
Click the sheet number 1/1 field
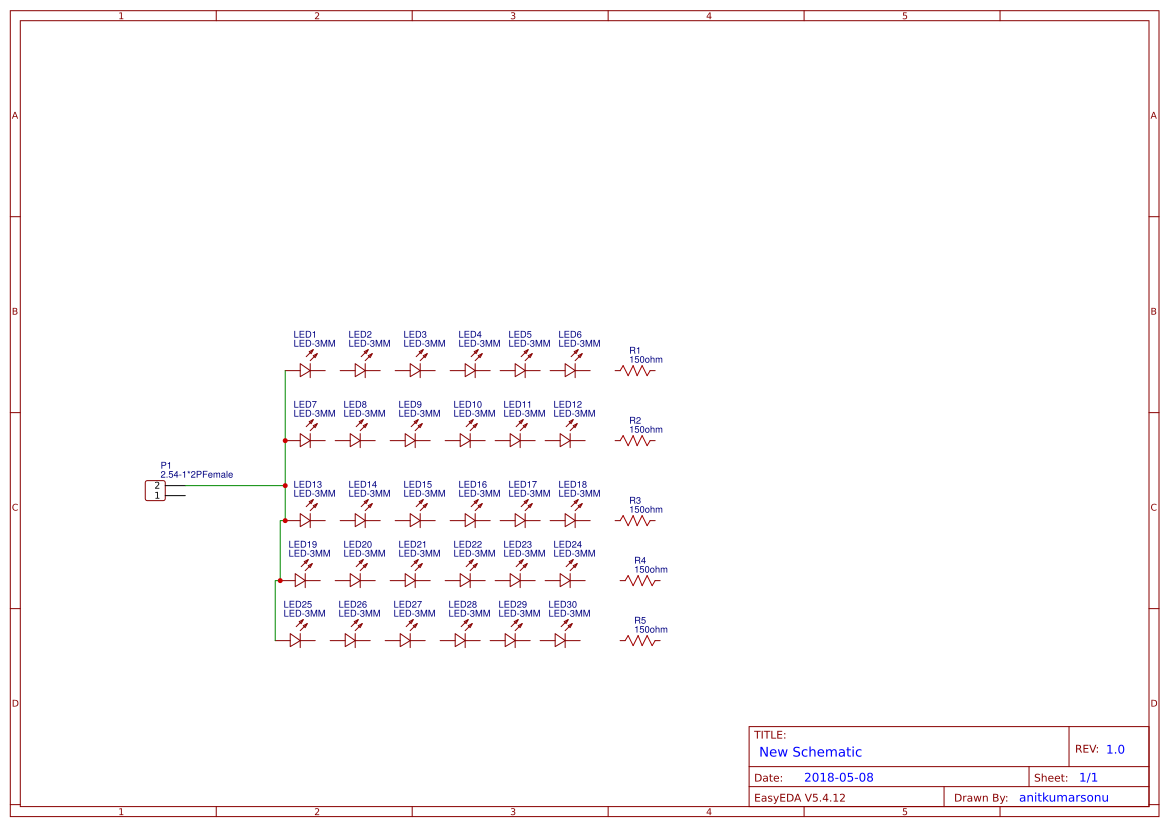pos(1088,777)
